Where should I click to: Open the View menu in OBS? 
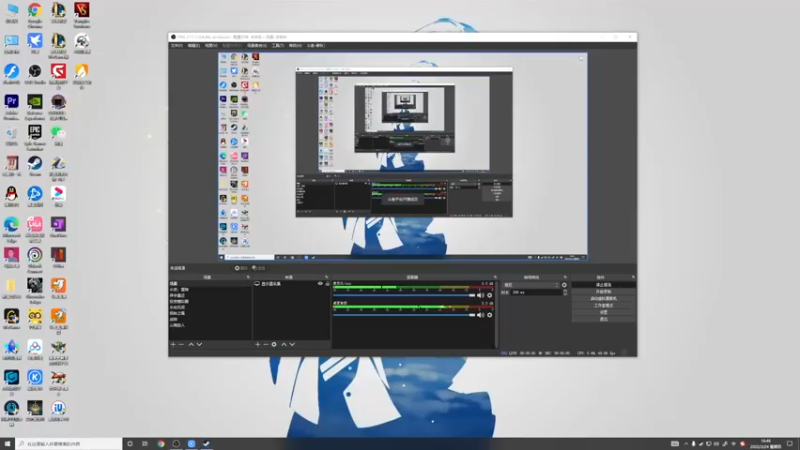coord(211,45)
